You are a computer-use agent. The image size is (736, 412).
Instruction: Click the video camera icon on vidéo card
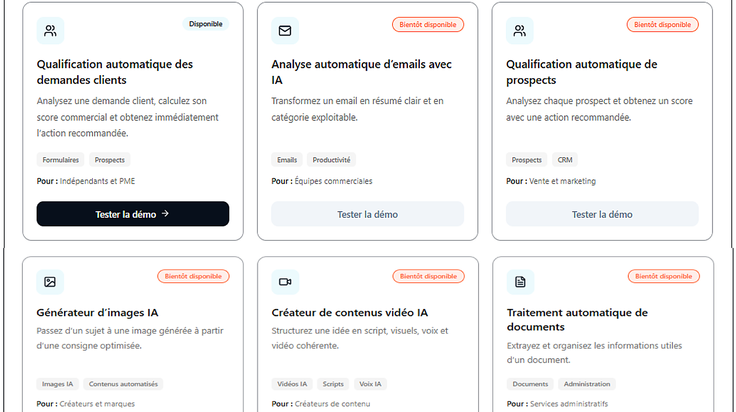coord(285,282)
